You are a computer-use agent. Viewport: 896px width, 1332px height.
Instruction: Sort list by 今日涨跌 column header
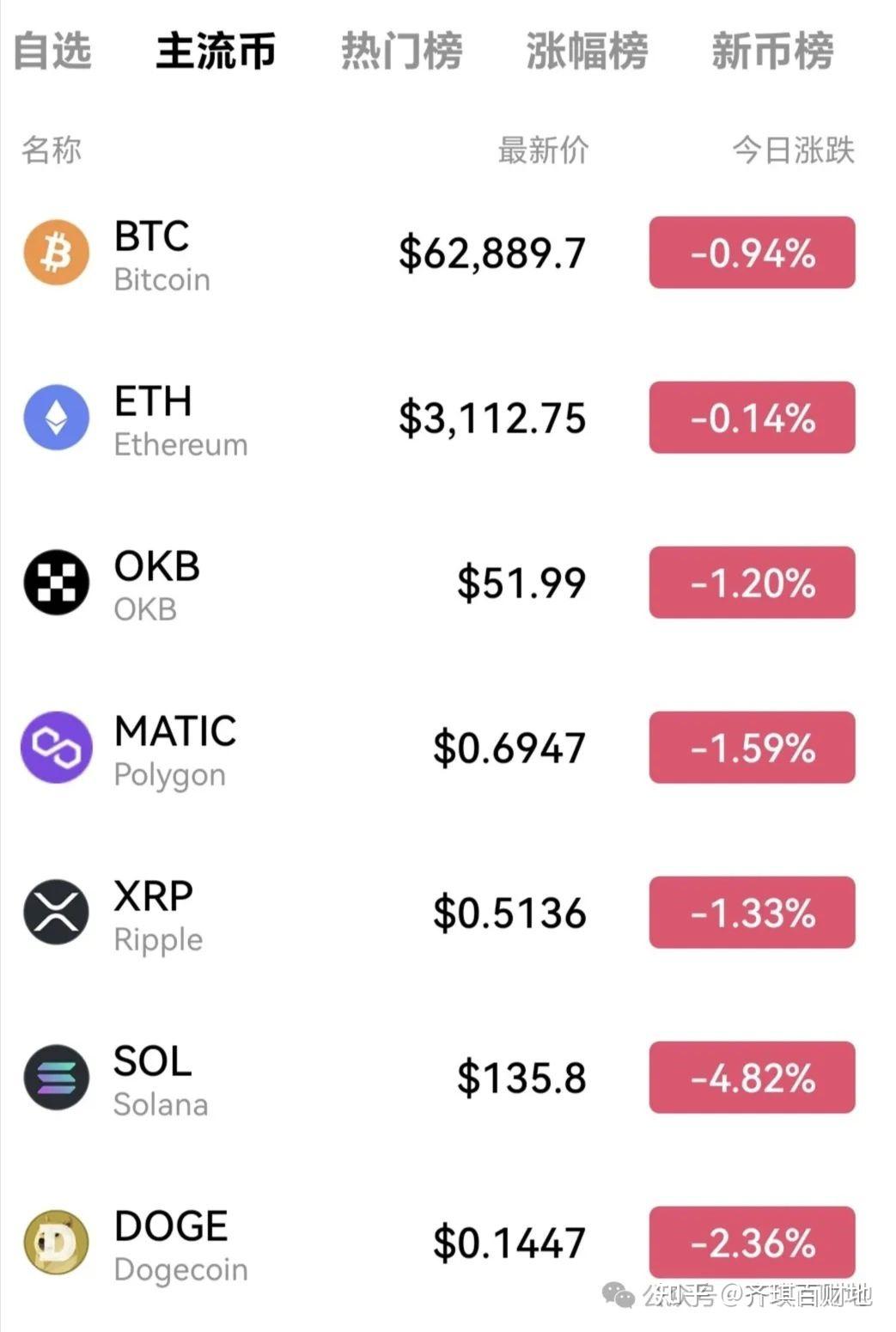793,150
